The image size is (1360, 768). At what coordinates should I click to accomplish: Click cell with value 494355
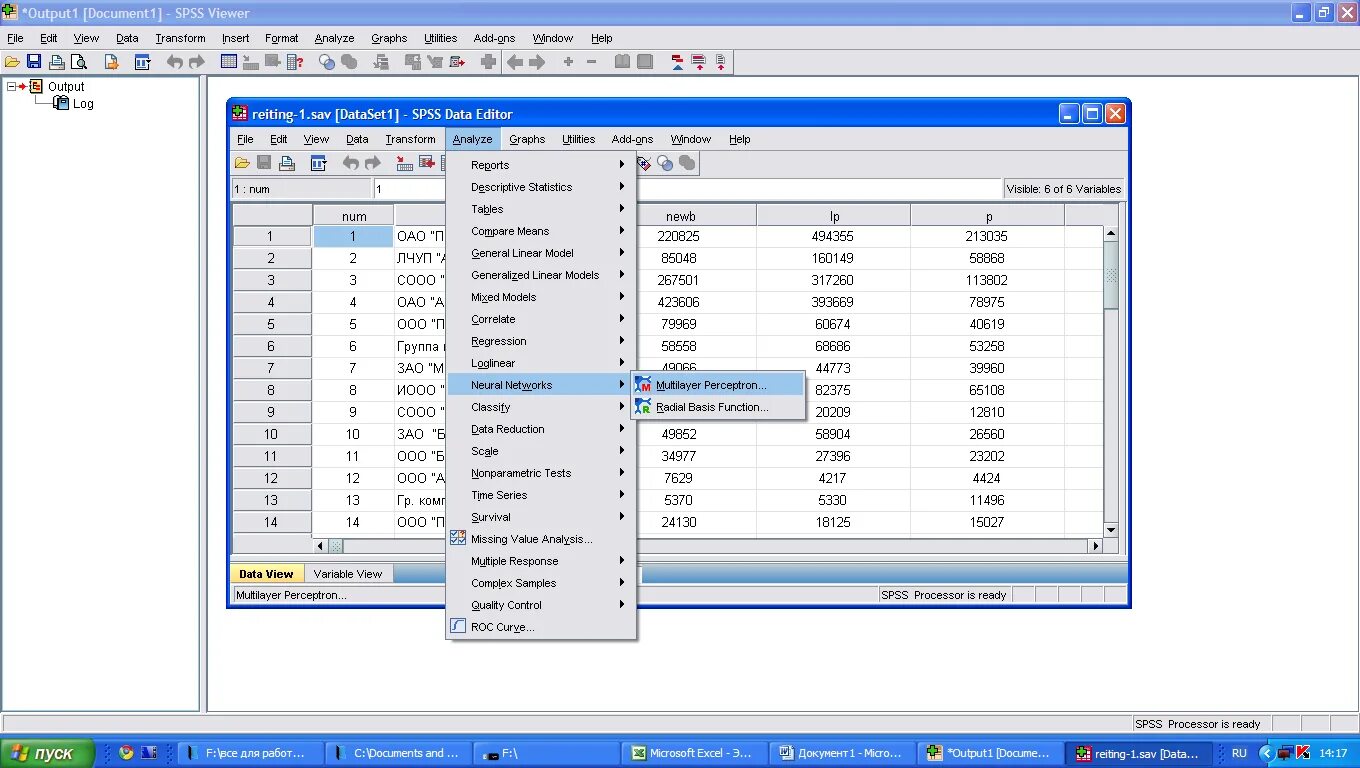[833, 236]
